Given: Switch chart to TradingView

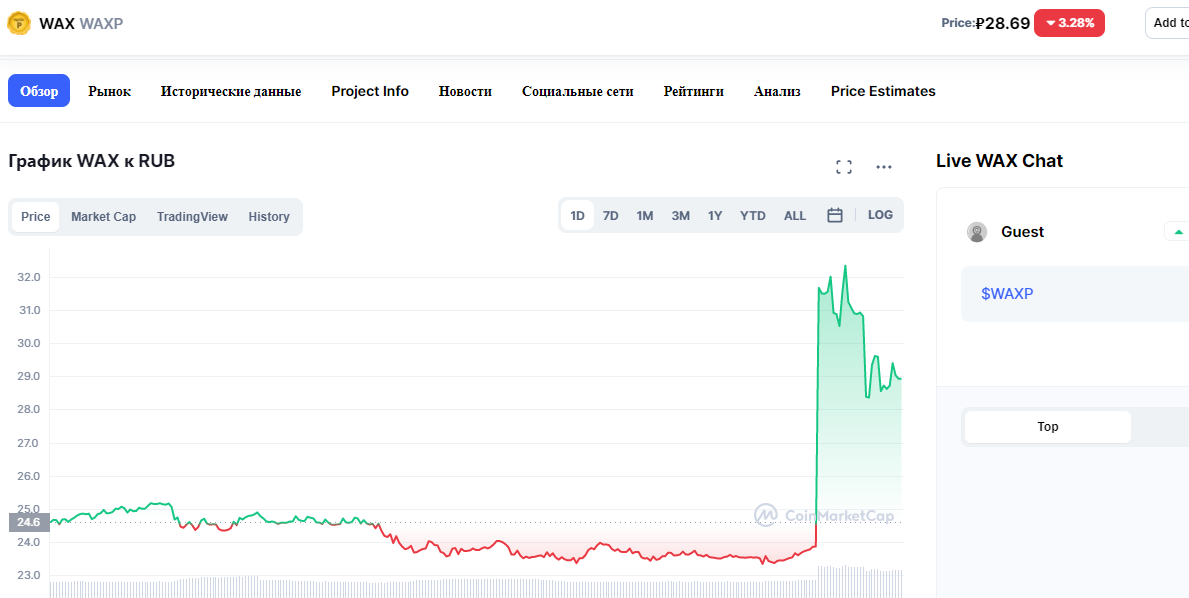Looking at the screenshot, I should (192, 217).
